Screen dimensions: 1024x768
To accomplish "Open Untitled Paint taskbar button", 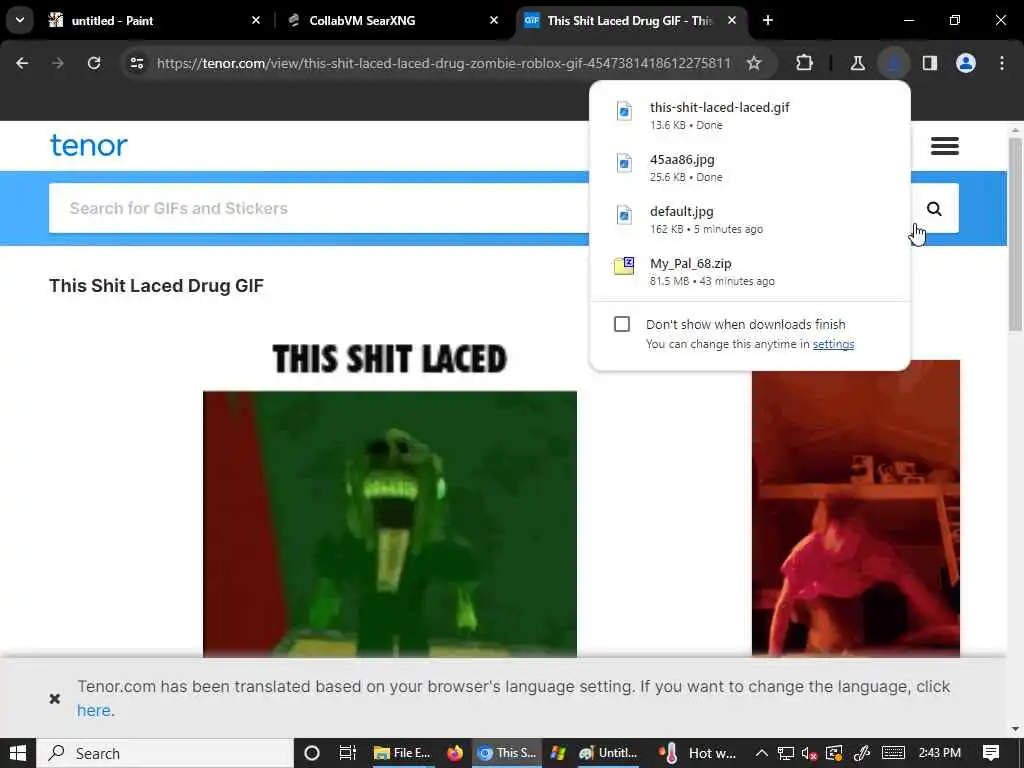I will [609, 753].
